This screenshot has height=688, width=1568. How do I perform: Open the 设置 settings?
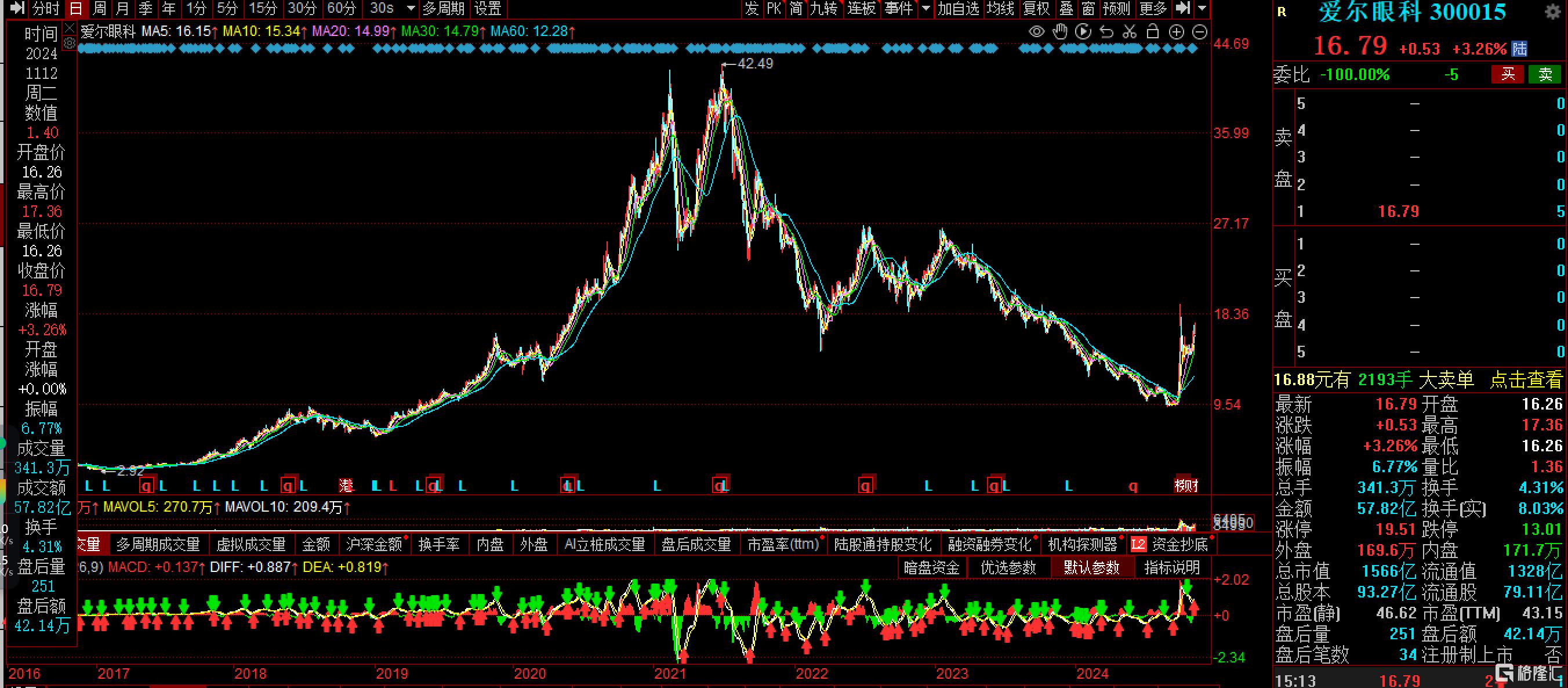(x=488, y=9)
